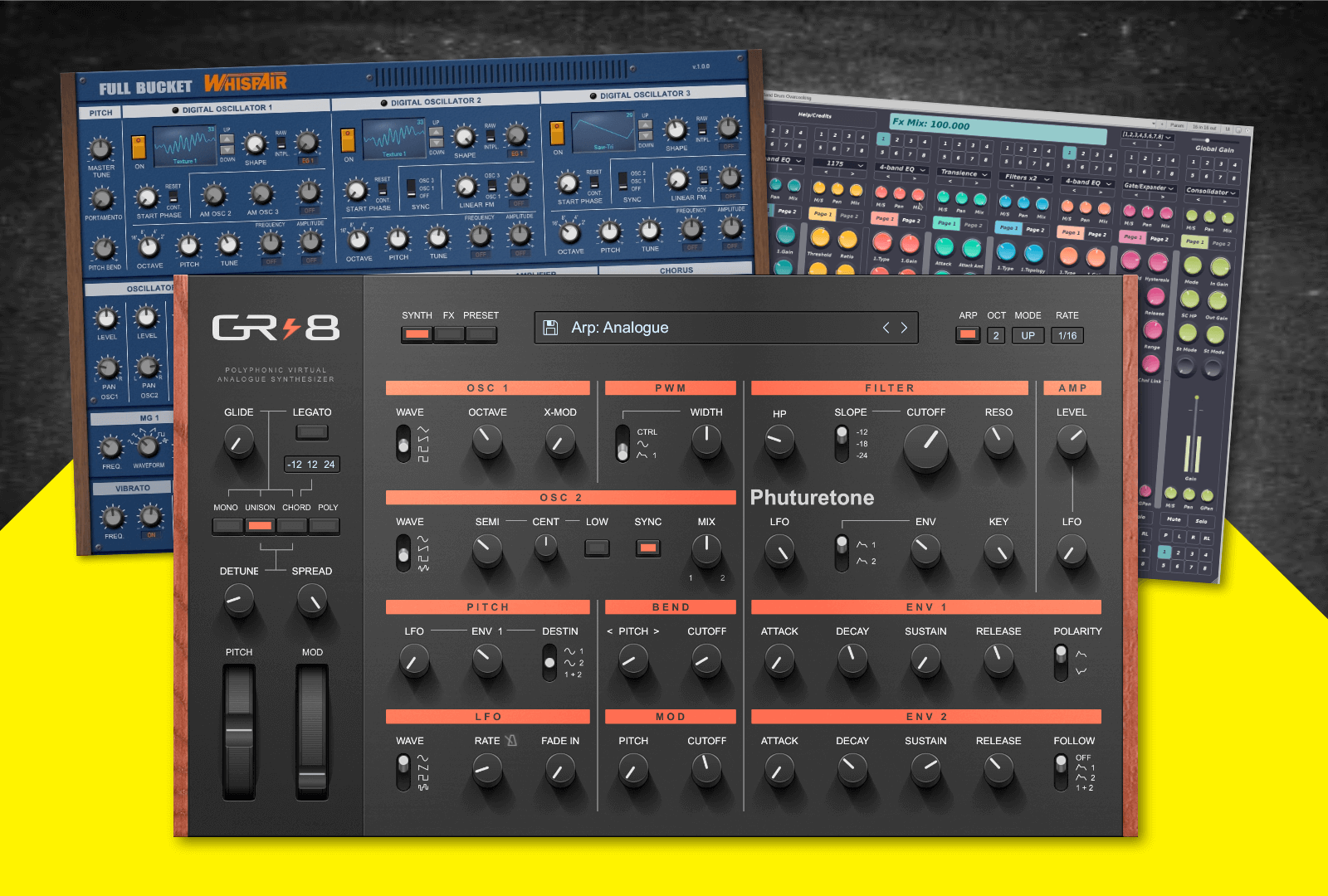Toggle Digital Oscillator 1 ON in WhispAir
The width and height of the screenshot is (1328, 896).
tap(139, 148)
